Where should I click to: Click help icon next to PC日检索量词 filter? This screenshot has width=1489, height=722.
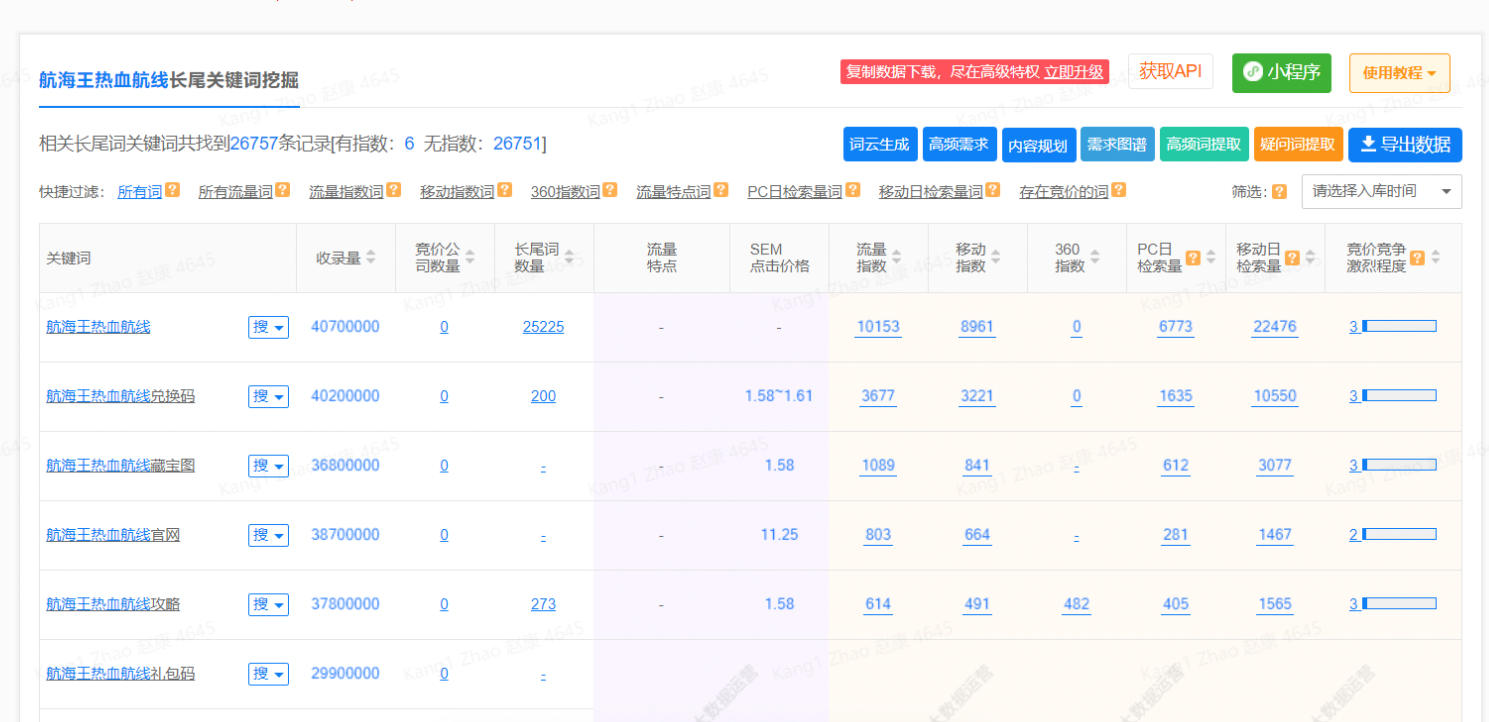tap(852, 189)
